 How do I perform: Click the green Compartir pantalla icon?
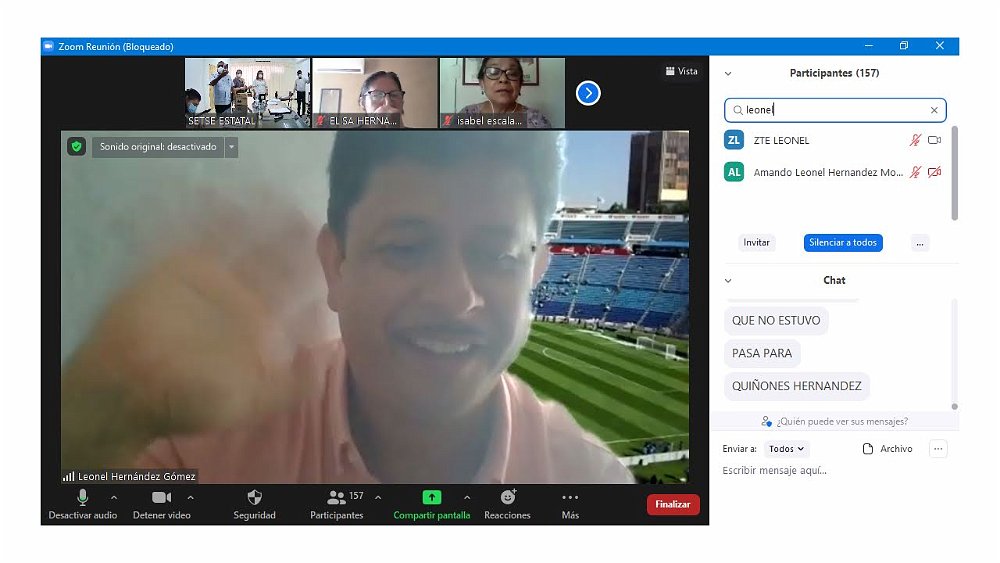coord(431,498)
